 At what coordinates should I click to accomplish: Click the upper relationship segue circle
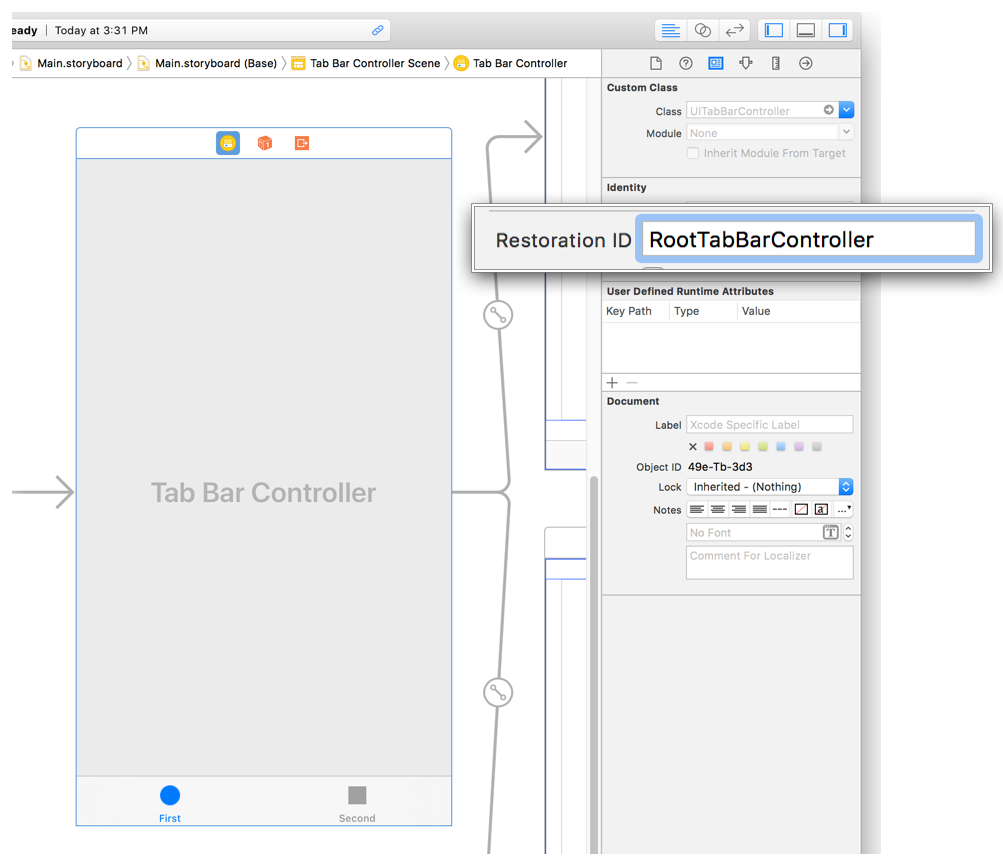tap(497, 315)
